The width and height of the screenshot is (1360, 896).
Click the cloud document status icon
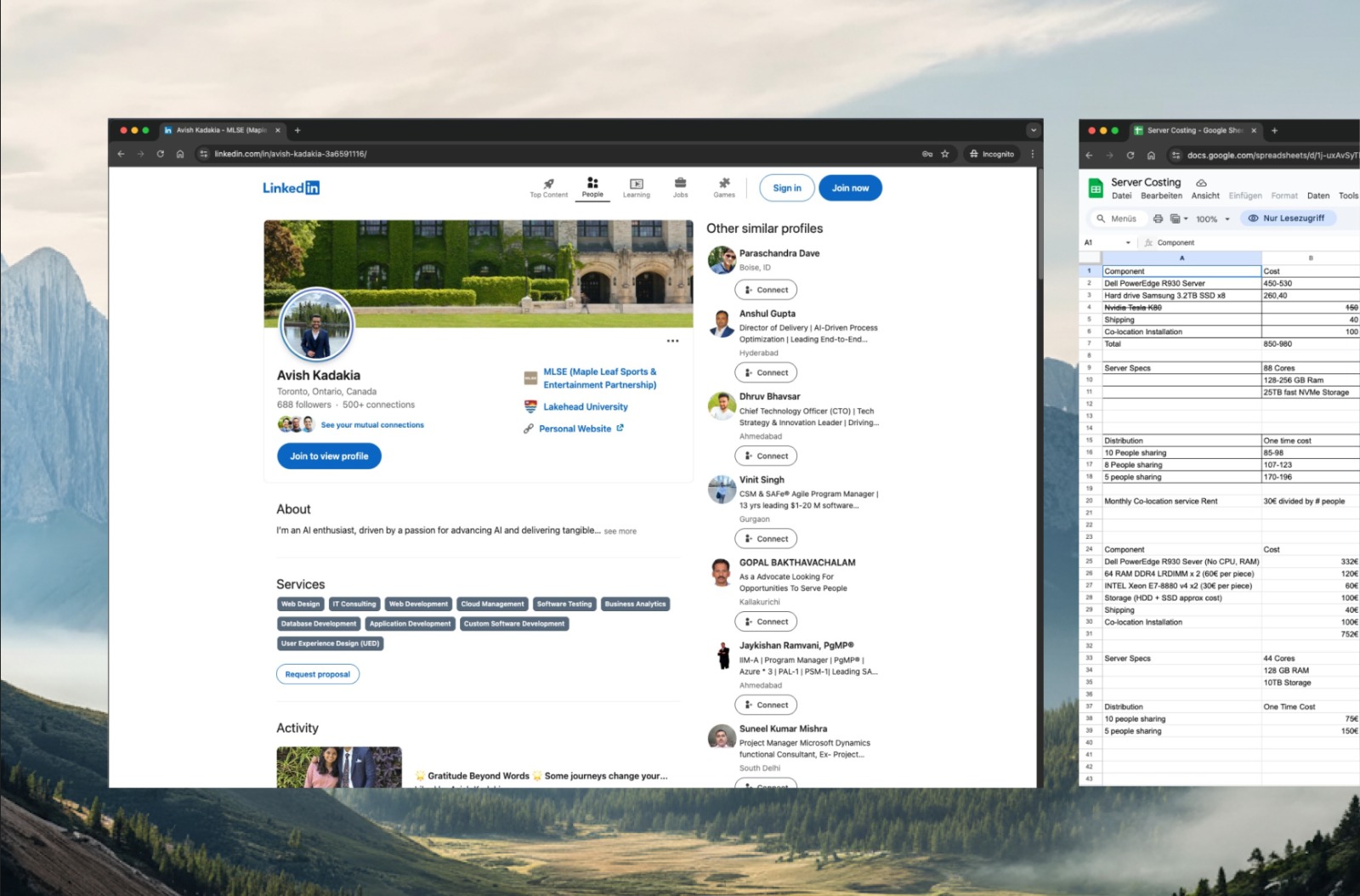click(1201, 183)
